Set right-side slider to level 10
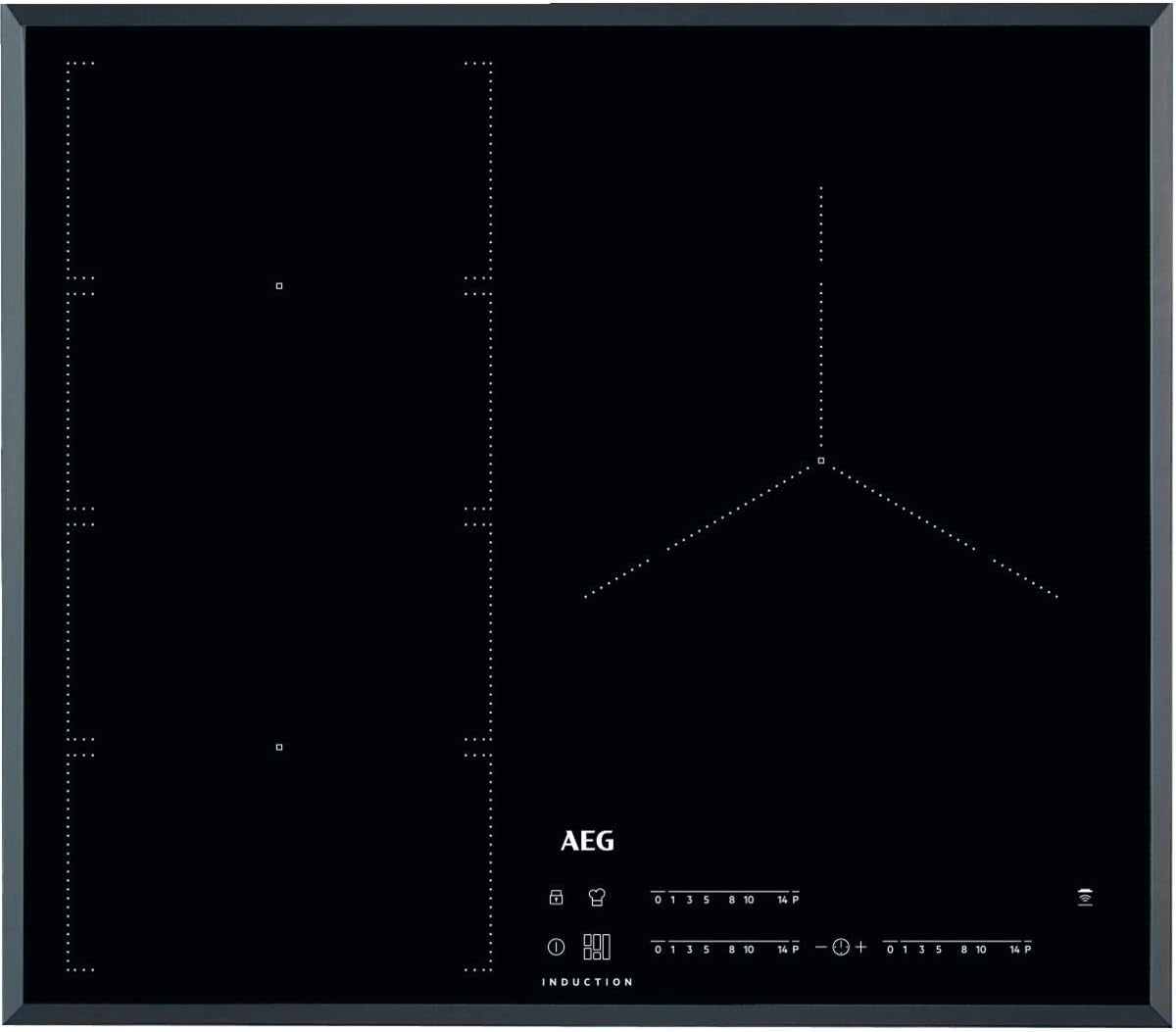 [x=981, y=950]
